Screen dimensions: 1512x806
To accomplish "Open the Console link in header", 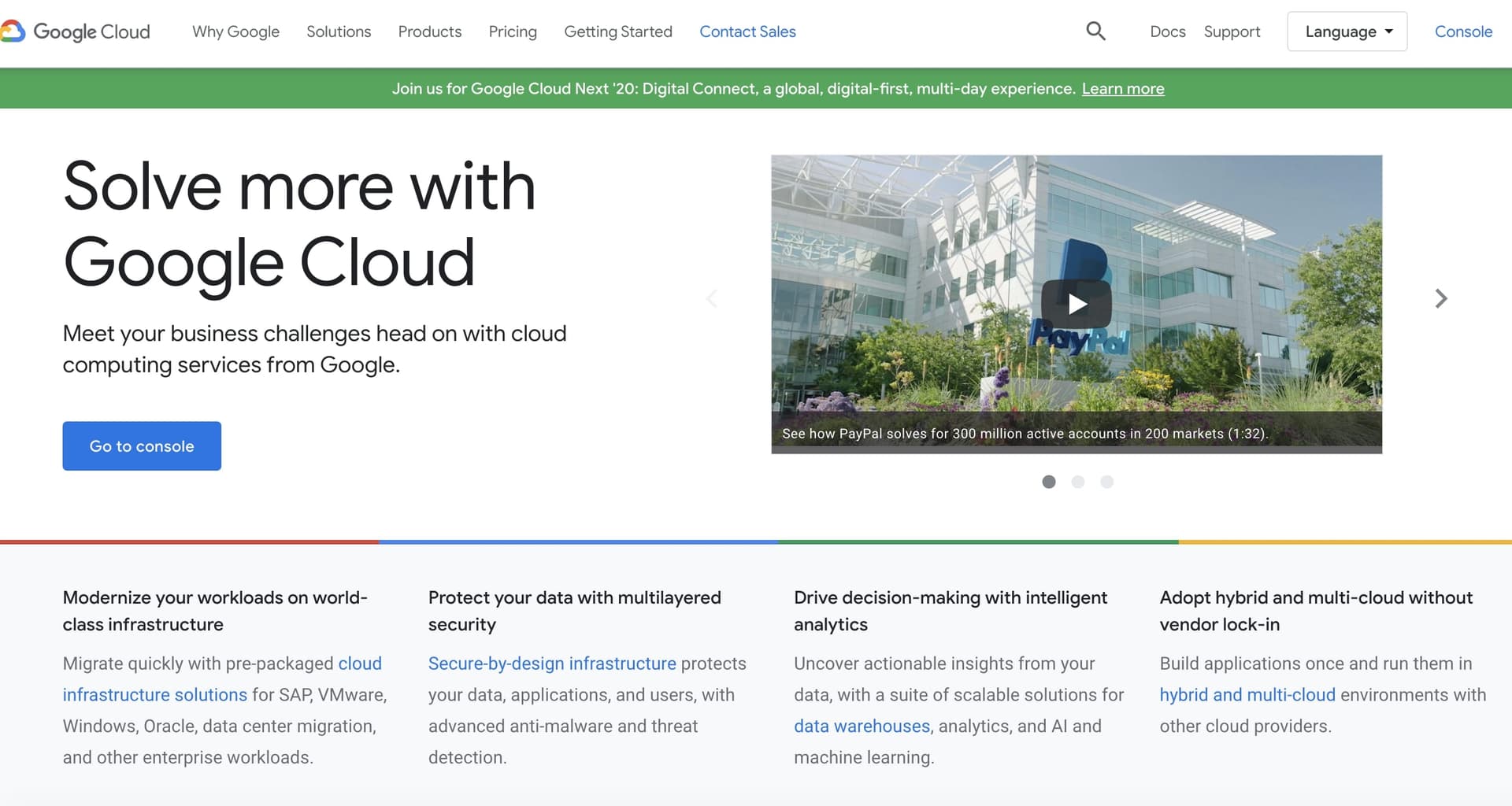I will (1463, 31).
